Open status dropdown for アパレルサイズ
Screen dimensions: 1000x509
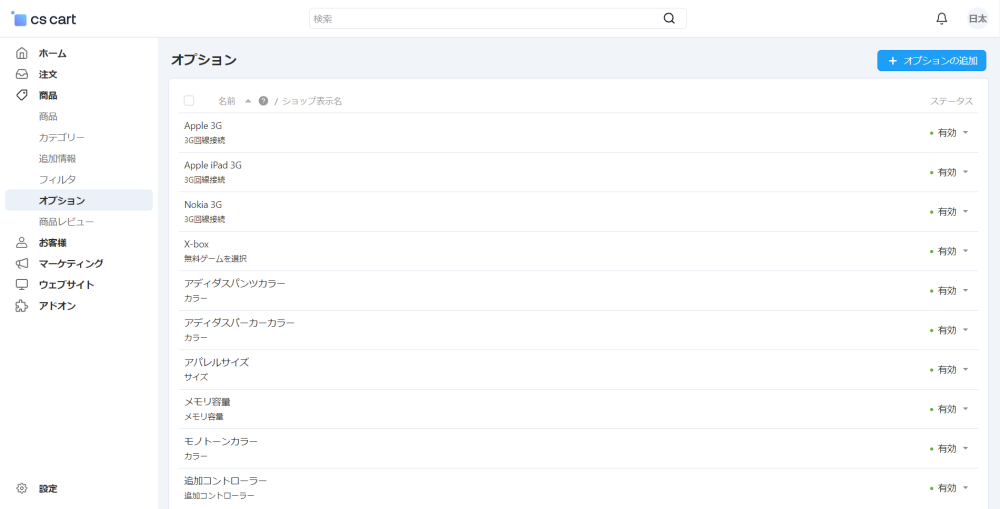(x=949, y=370)
